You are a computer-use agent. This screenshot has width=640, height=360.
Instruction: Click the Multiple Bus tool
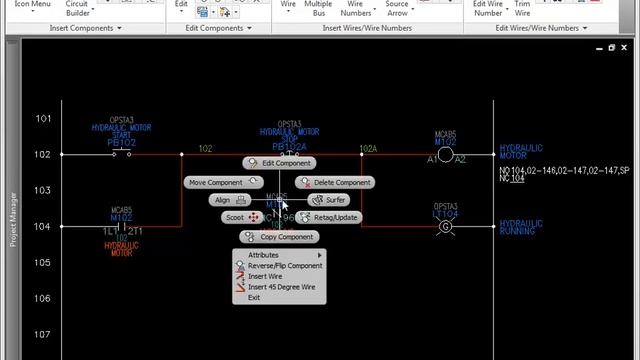click(318, 8)
